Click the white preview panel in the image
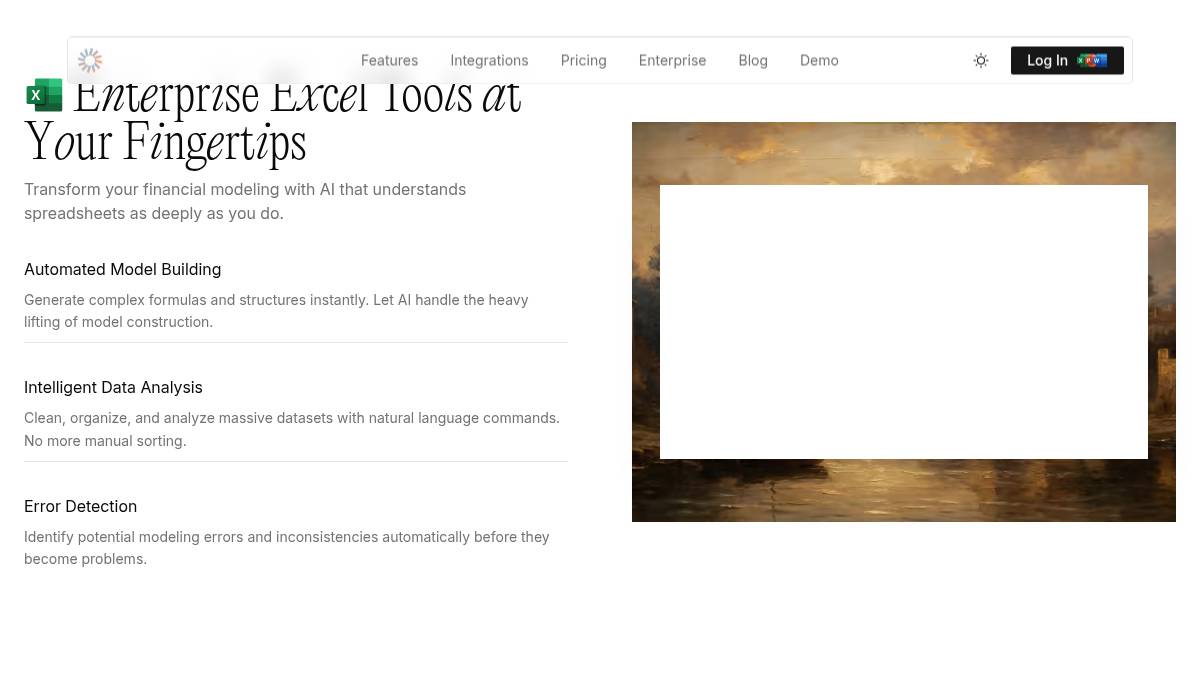Image resolution: width=1200 pixels, height=675 pixels. (903, 321)
